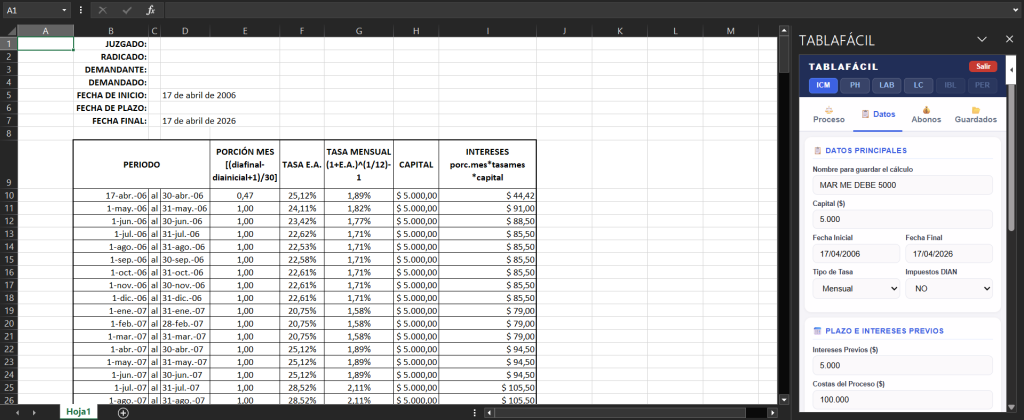This screenshot has width=1024, height=420.
Task: Expand the Impuestos DIAN dropdown
Action: coord(949,288)
